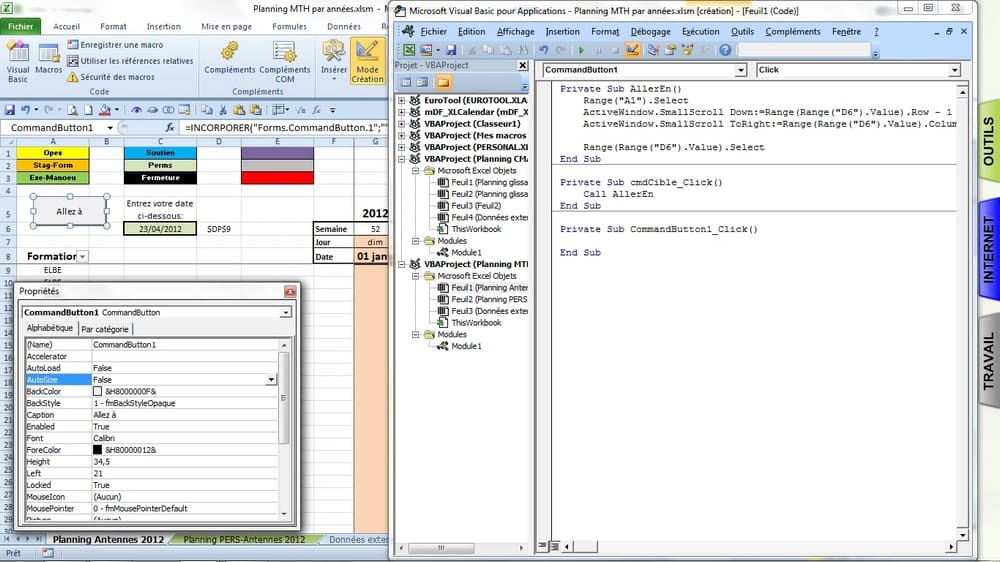
Task: Save using the VBA toolbar disk icon
Action: click(x=451, y=50)
